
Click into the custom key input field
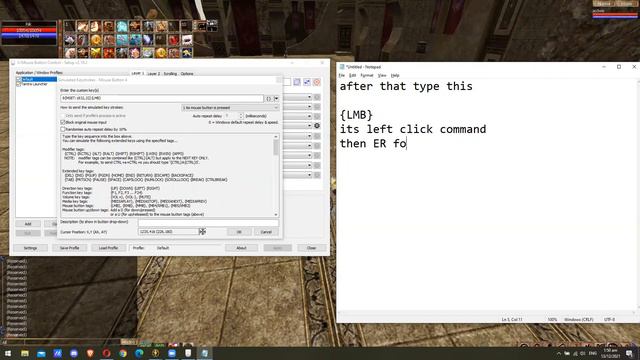pos(162,98)
